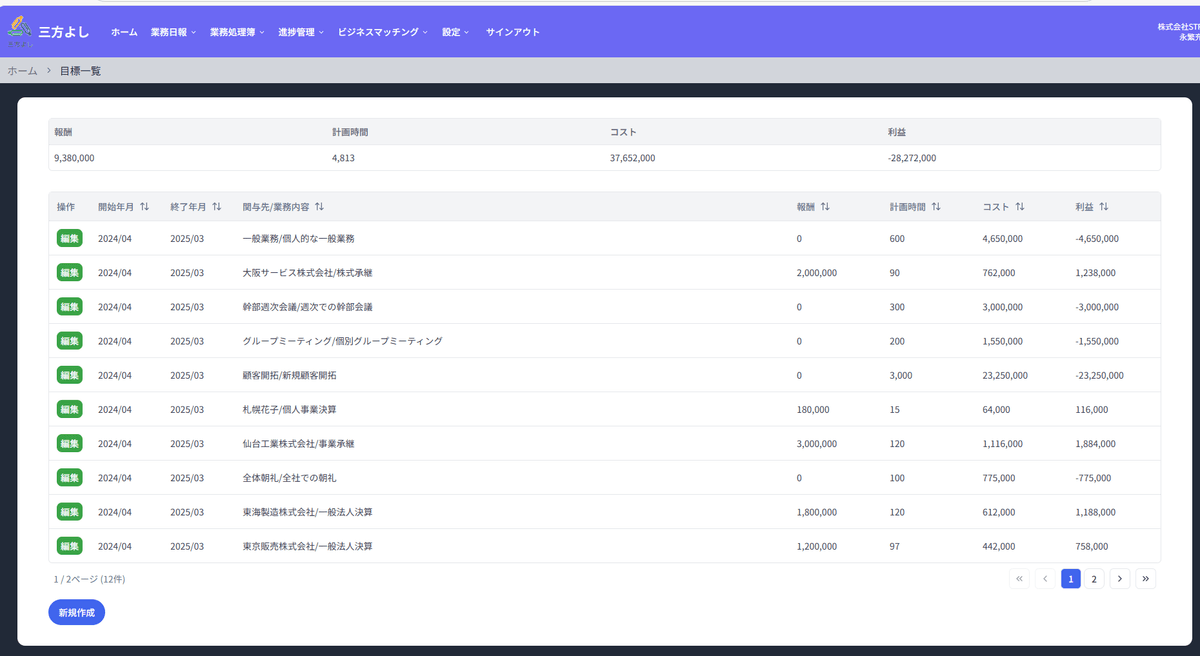Sort table by コスト sort icon
1200x656 pixels.
1020,207
